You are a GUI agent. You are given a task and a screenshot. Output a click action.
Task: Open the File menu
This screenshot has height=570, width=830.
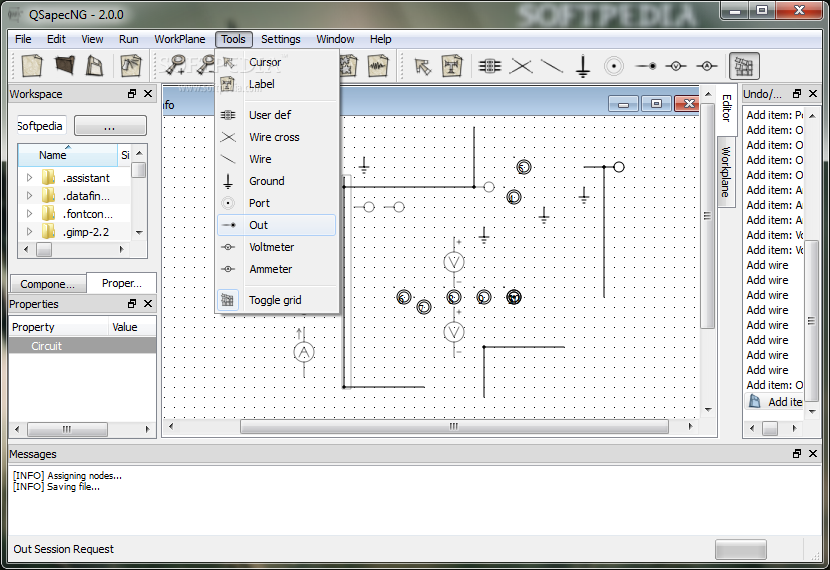click(x=23, y=39)
